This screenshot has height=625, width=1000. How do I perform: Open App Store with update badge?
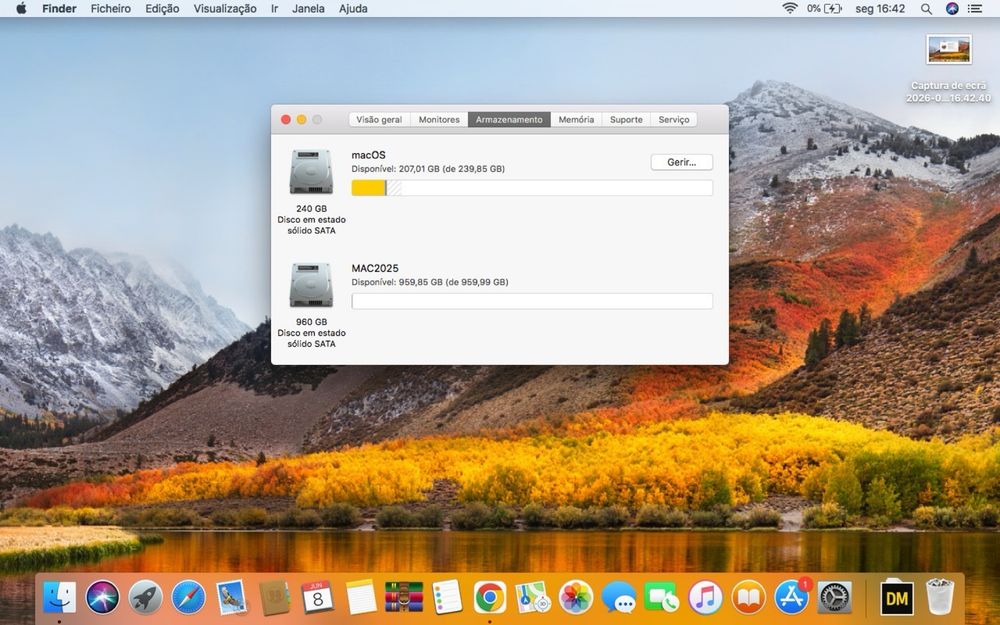791,598
